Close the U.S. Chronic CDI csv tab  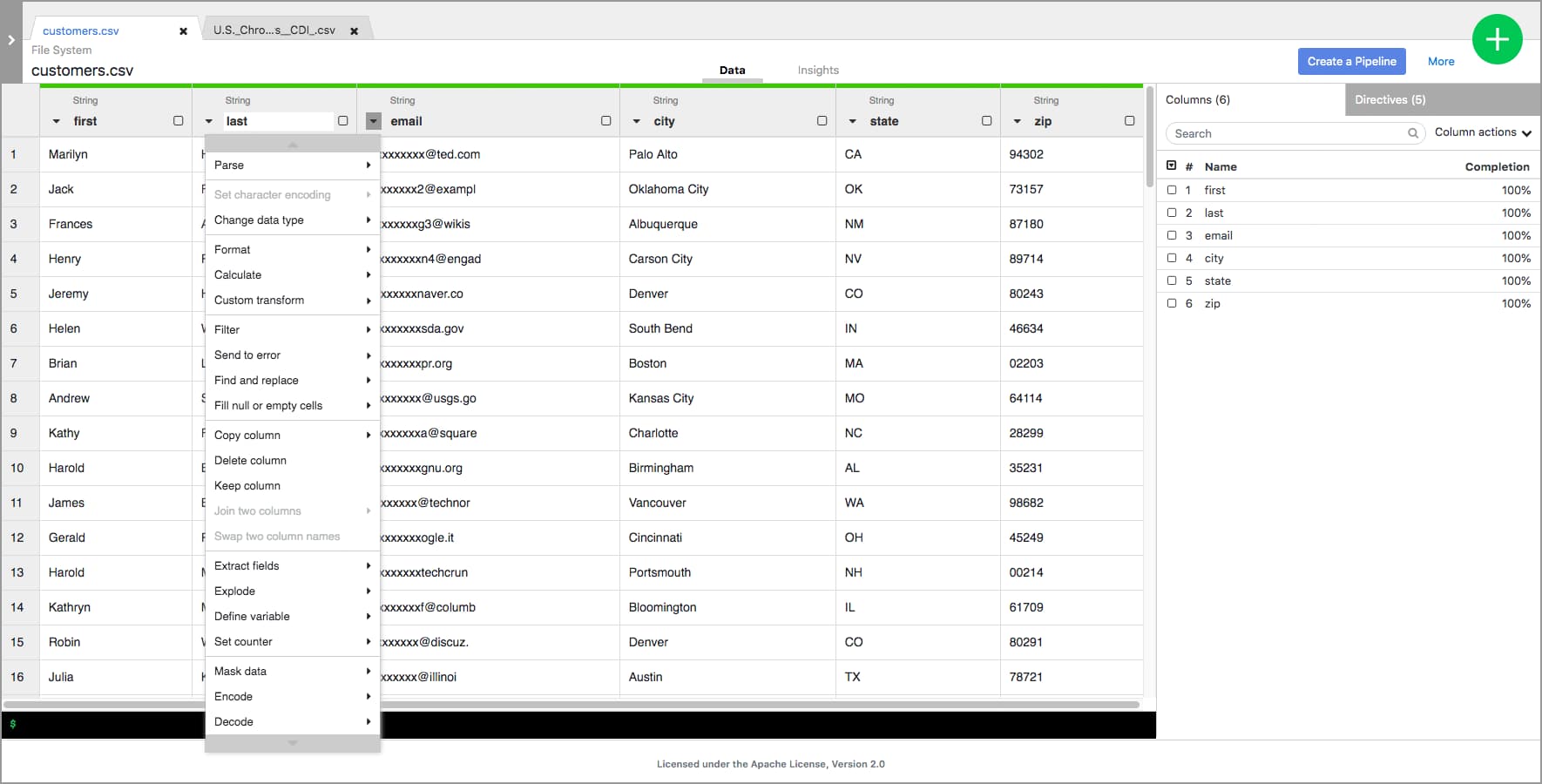[x=354, y=31]
